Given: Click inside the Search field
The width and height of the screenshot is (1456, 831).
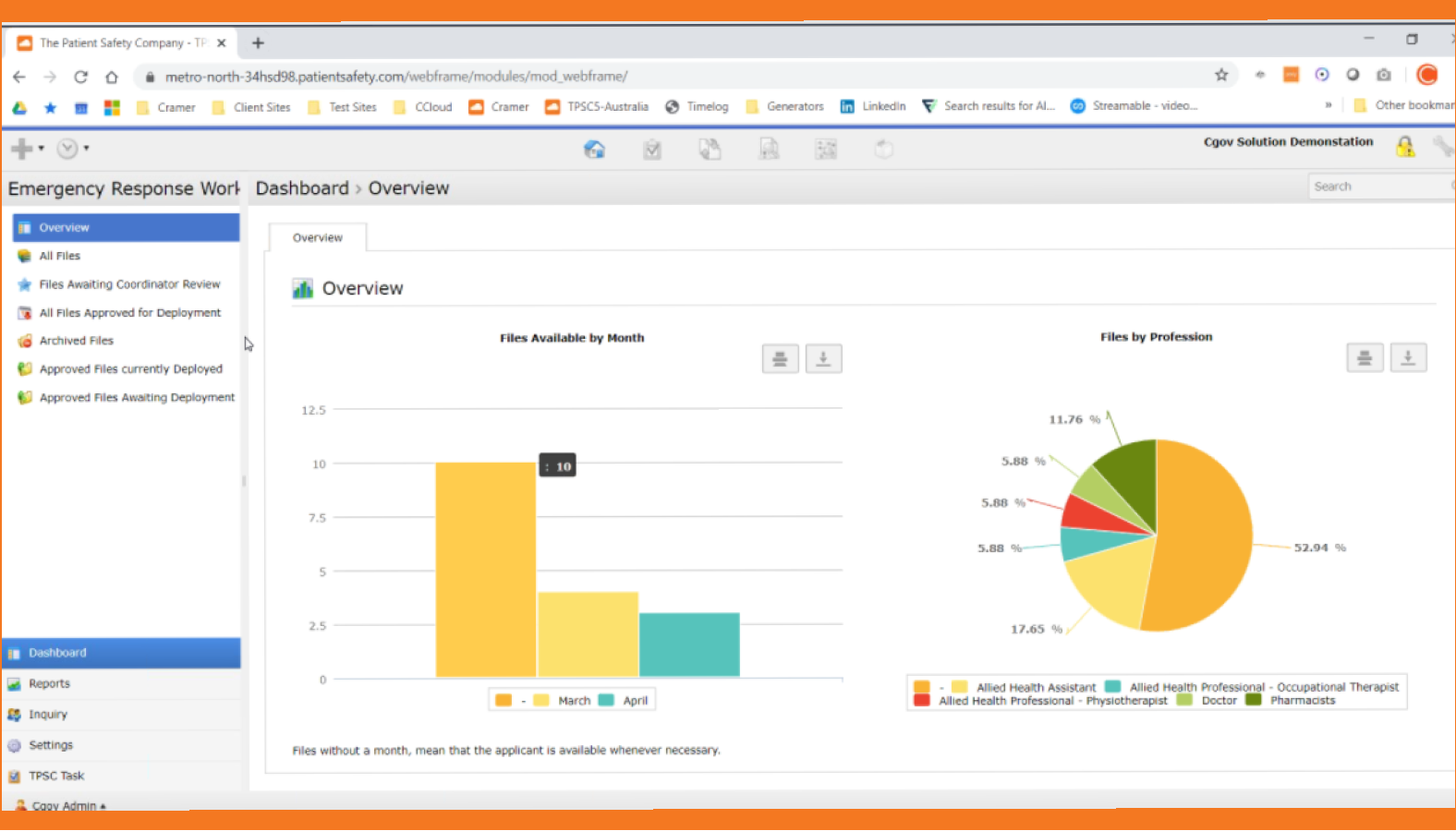Looking at the screenshot, I should point(1380,187).
